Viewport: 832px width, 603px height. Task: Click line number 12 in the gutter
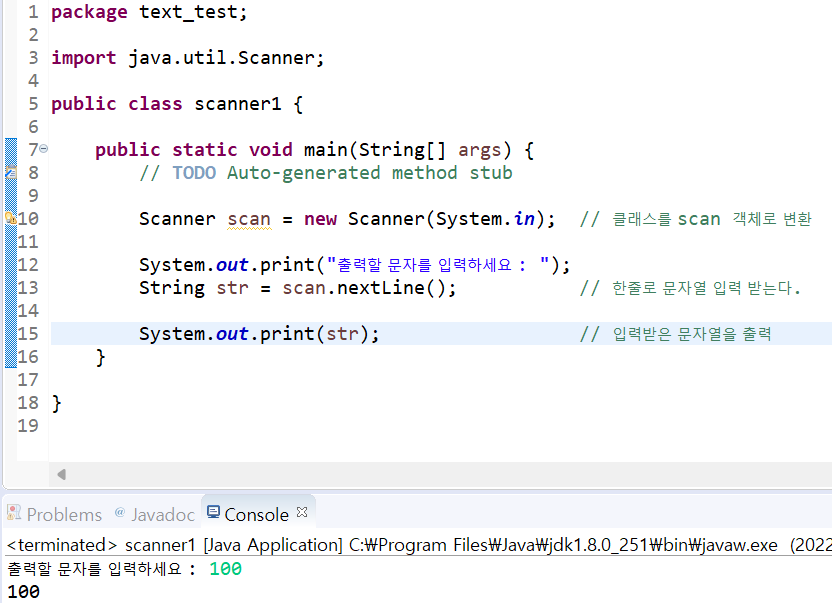[28, 264]
